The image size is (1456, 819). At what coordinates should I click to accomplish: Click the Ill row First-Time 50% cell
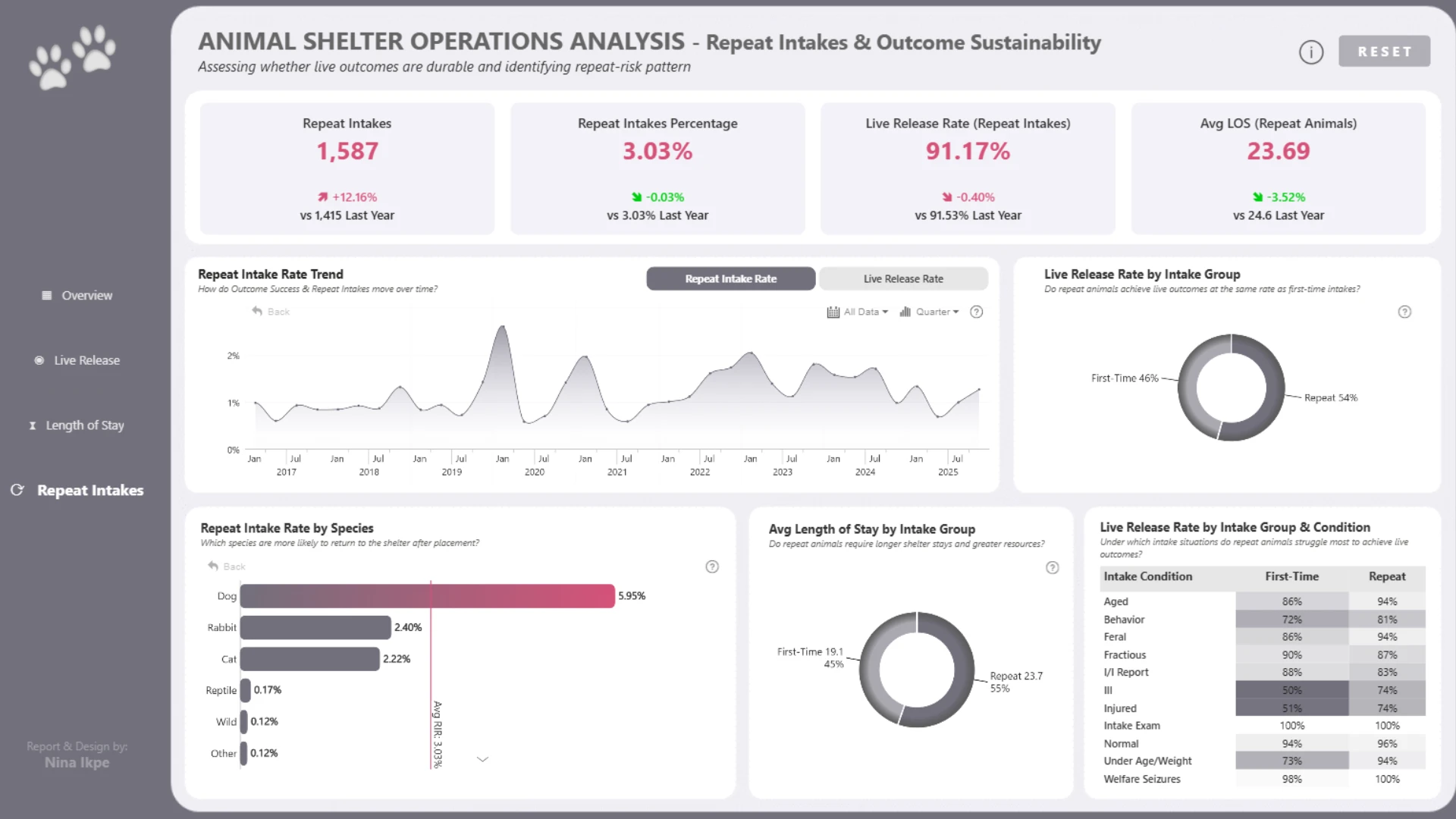(1292, 690)
